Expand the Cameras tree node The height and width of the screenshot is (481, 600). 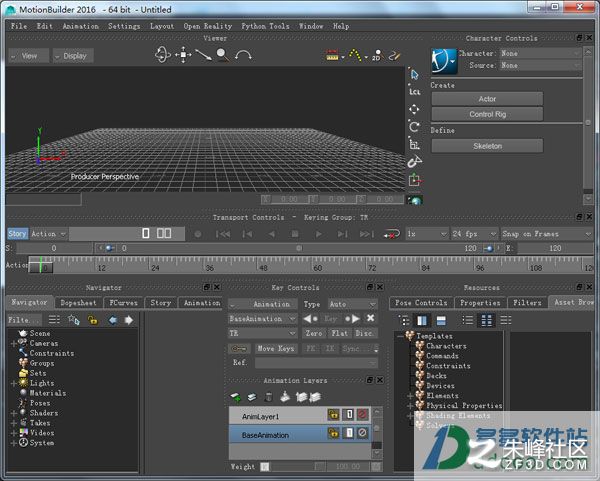pyautogui.click(x=13, y=344)
